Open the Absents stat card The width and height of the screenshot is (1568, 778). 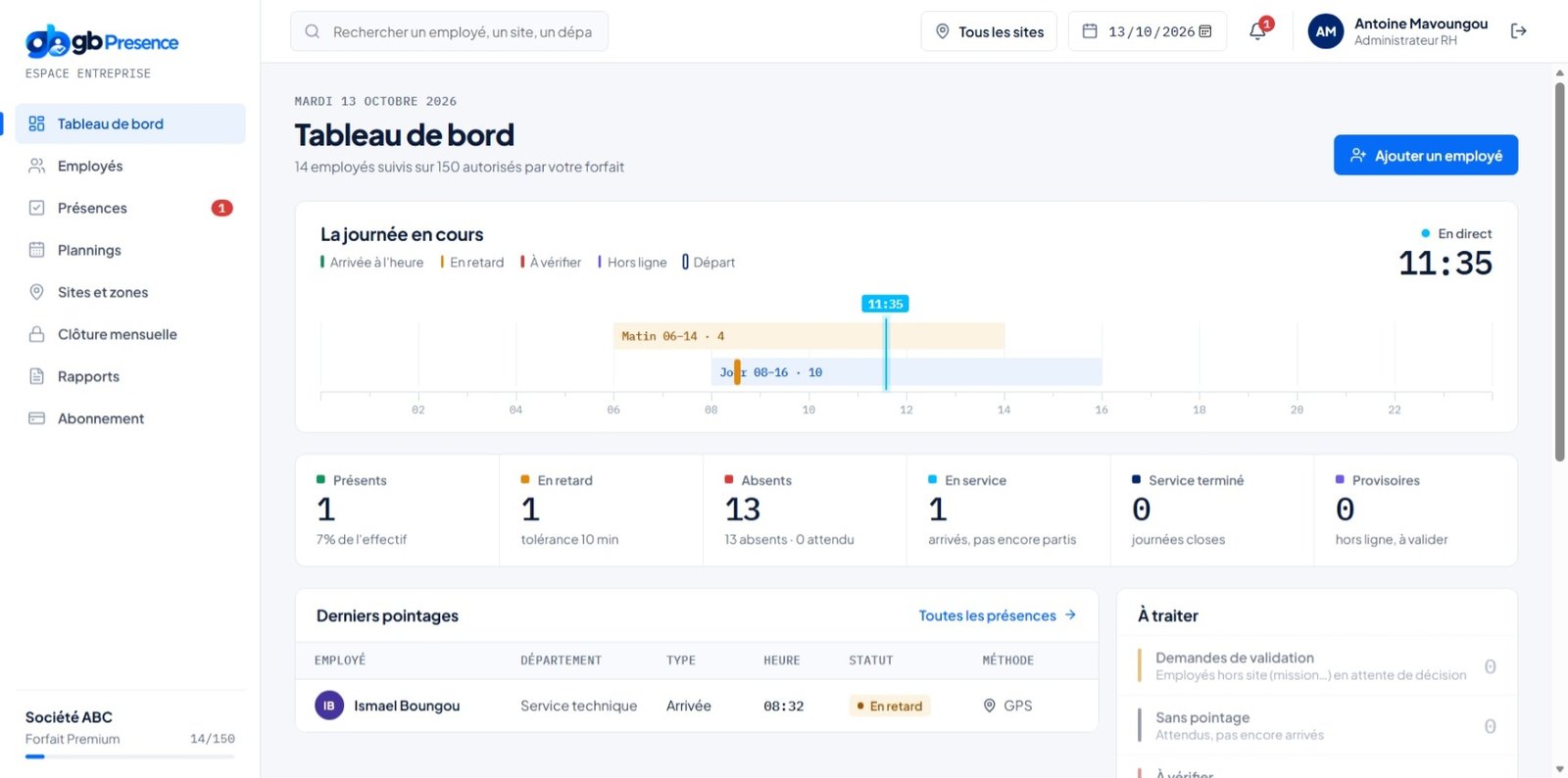pos(805,510)
